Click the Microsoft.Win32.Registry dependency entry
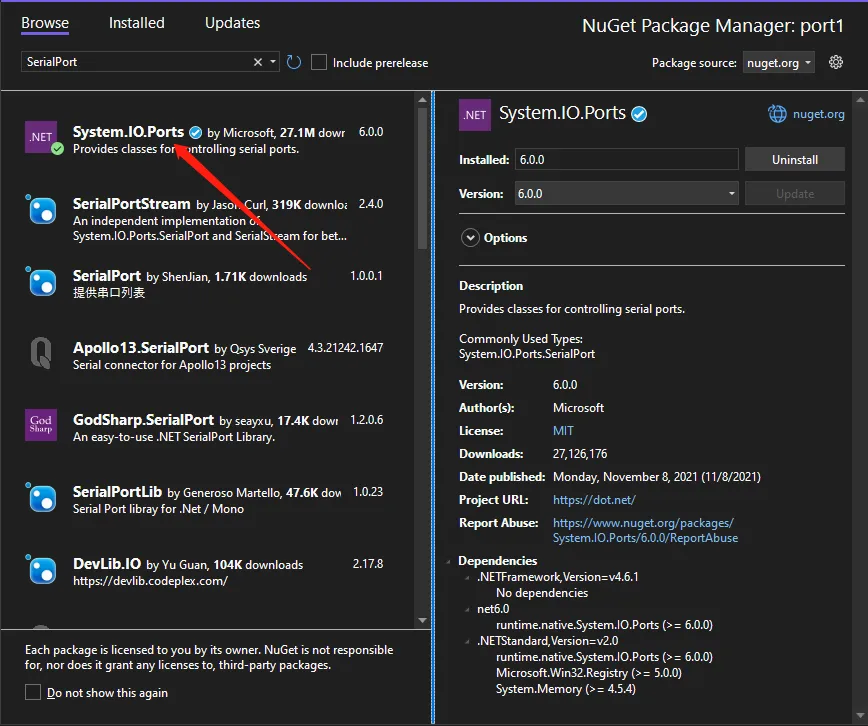Image resolution: width=868 pixels, height=726 pixels. pos(588,673)
